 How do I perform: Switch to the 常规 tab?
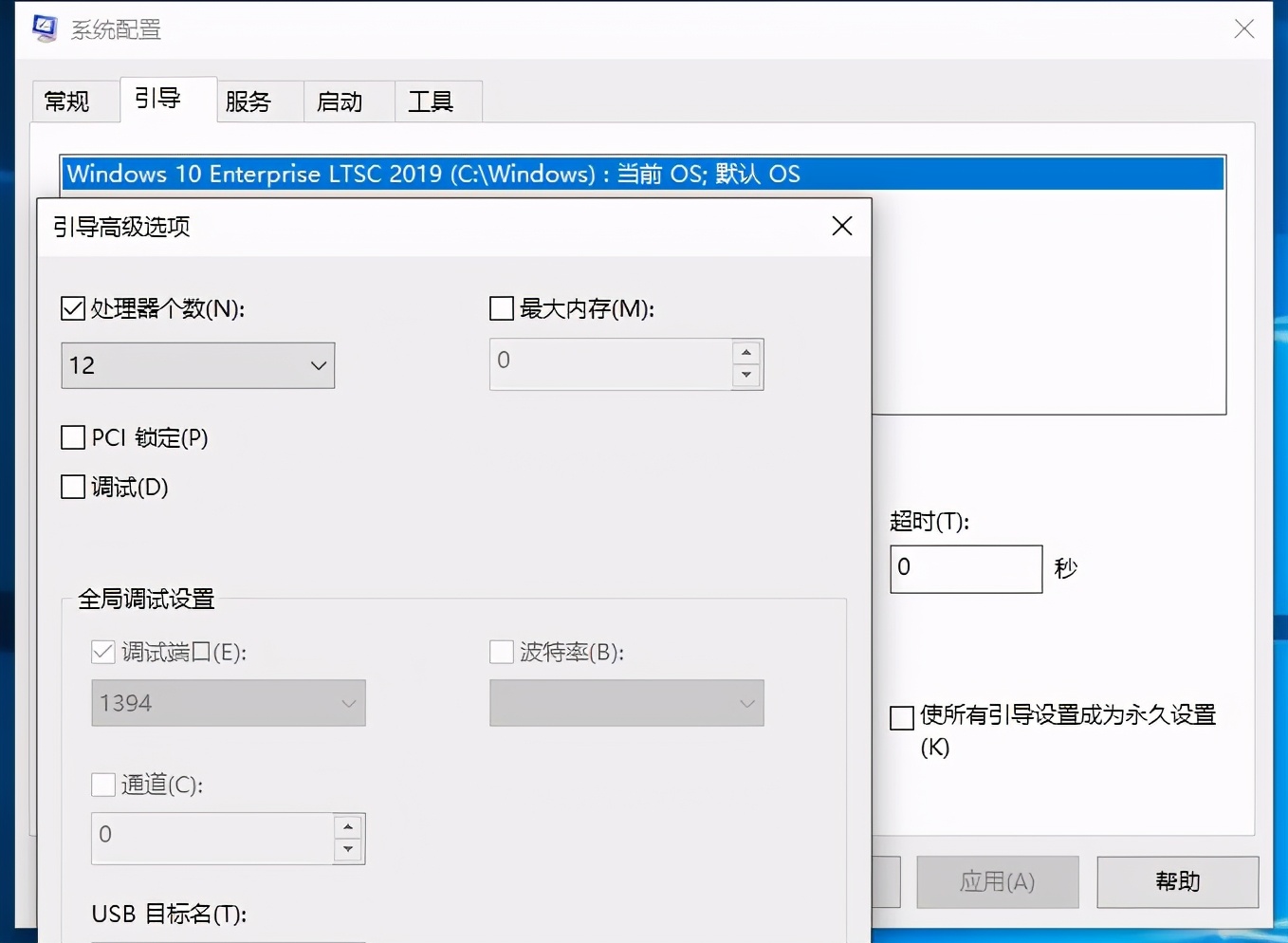74,101
